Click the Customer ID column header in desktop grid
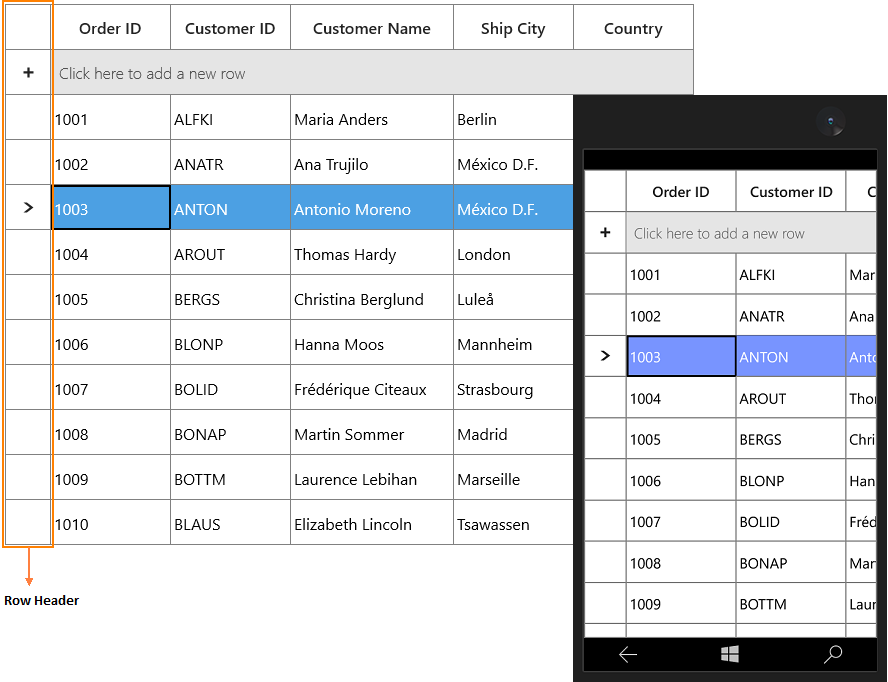 (x=230, y=28)
